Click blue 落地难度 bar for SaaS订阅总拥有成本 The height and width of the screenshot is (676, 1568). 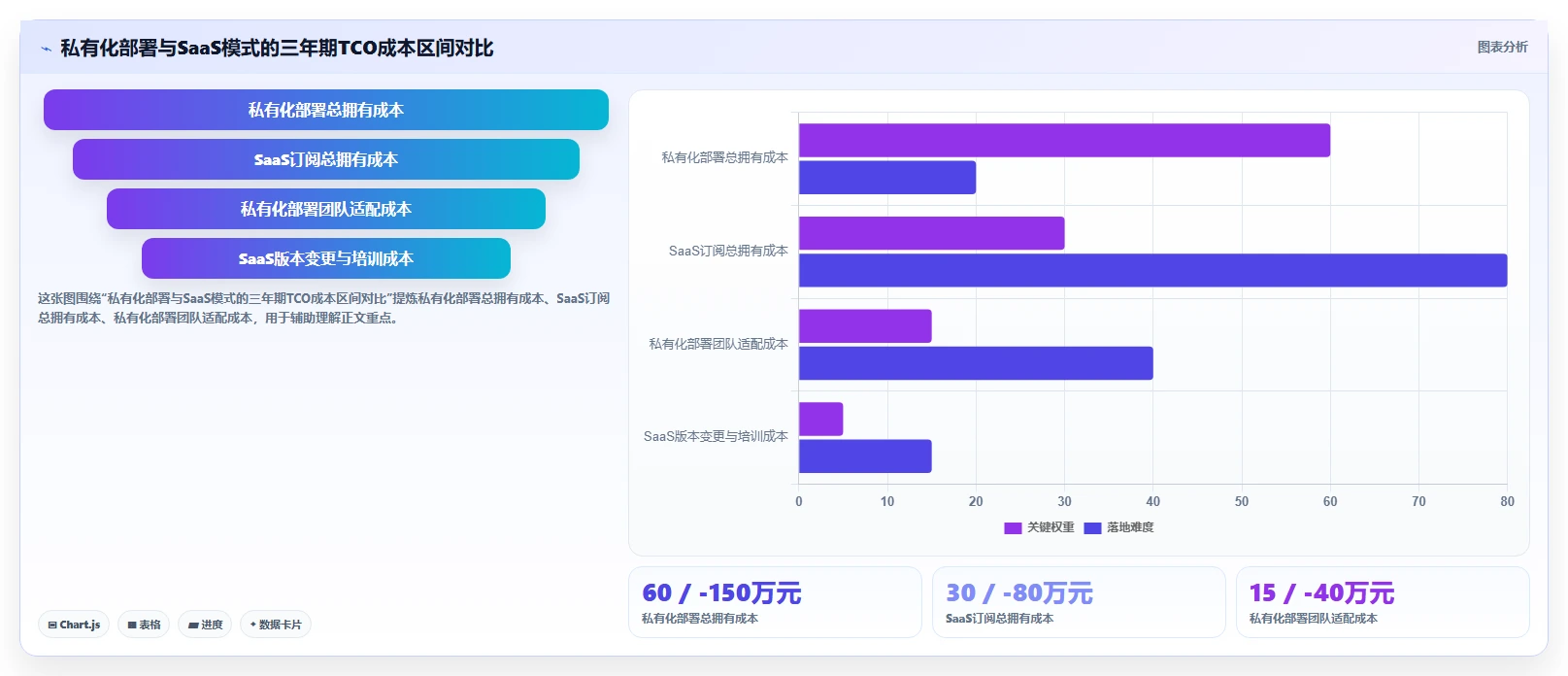tap(1152, 270)
